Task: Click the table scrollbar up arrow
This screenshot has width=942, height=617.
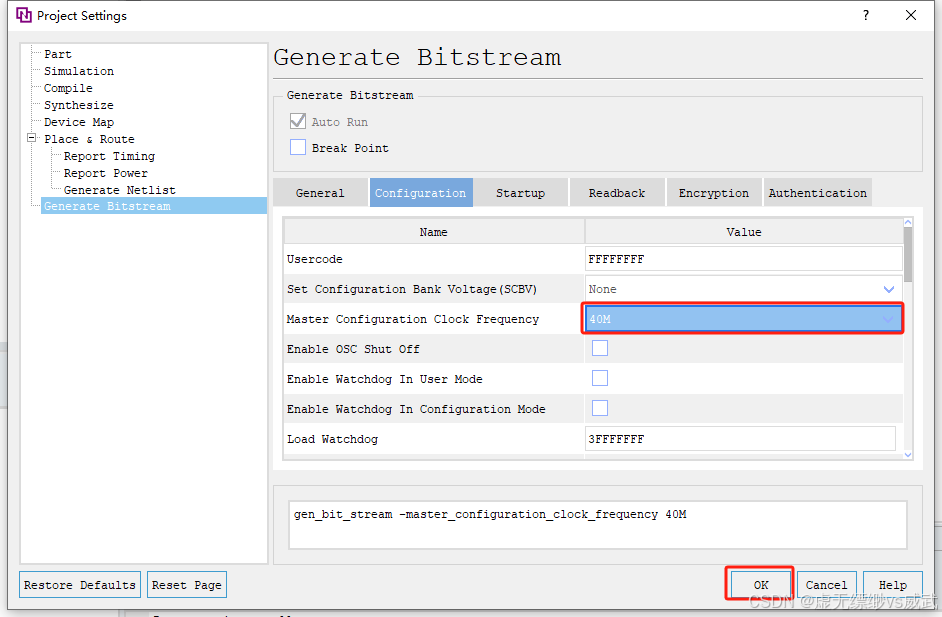Action: pyautogui.click(x=908, y=222)
